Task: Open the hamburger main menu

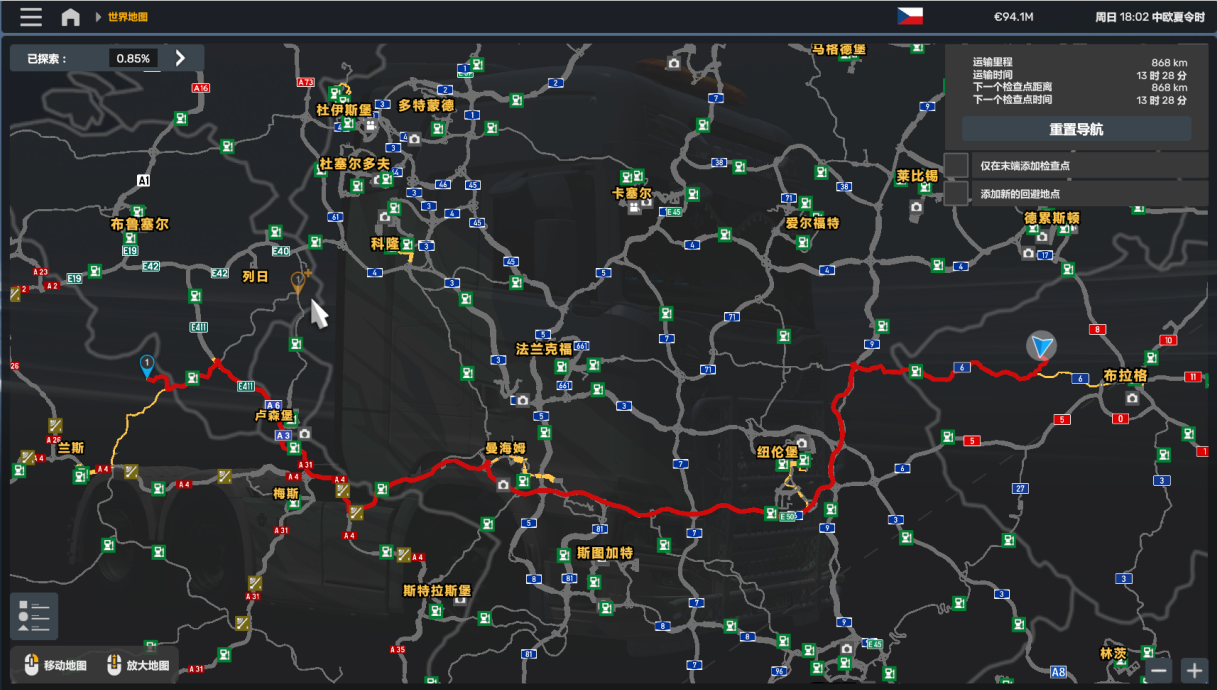Action: 31,17
